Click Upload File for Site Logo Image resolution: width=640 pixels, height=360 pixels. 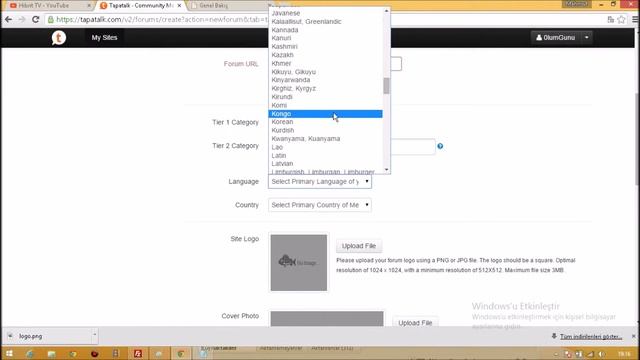[359, 246]
